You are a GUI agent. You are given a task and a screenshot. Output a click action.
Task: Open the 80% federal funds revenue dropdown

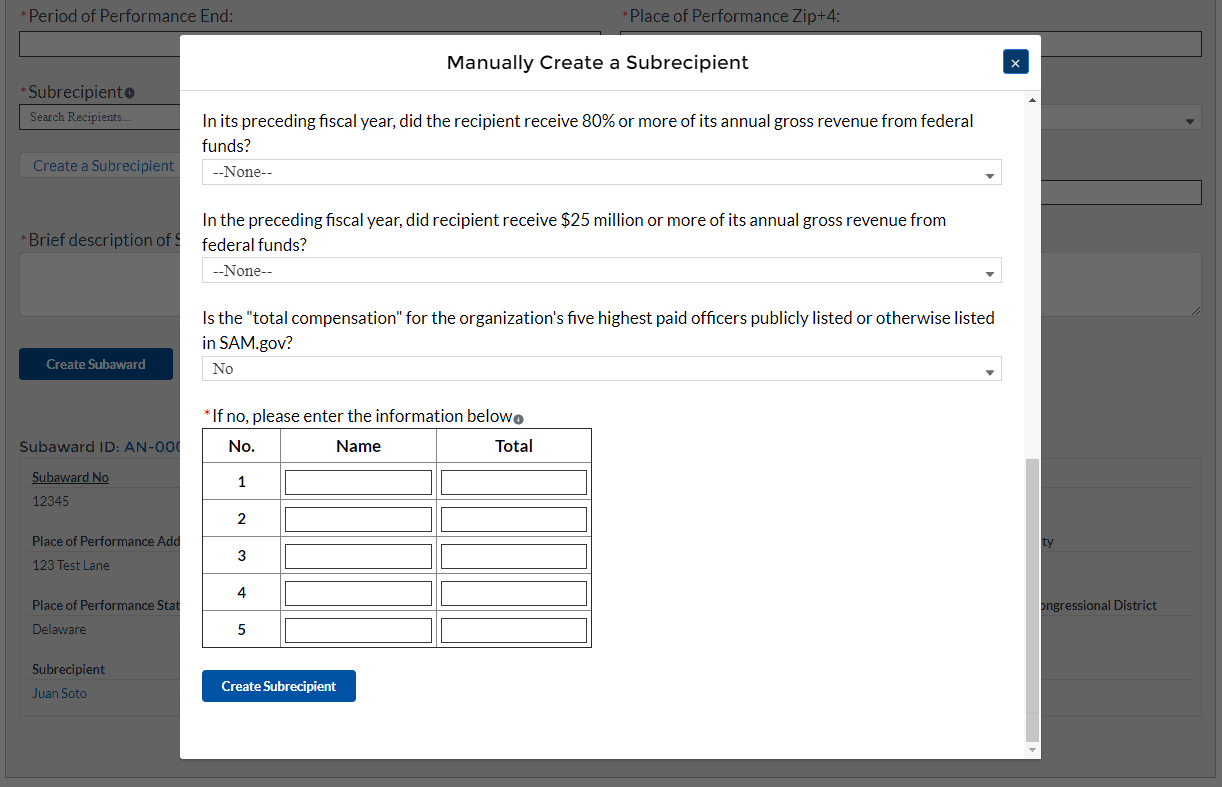point(601,172)
